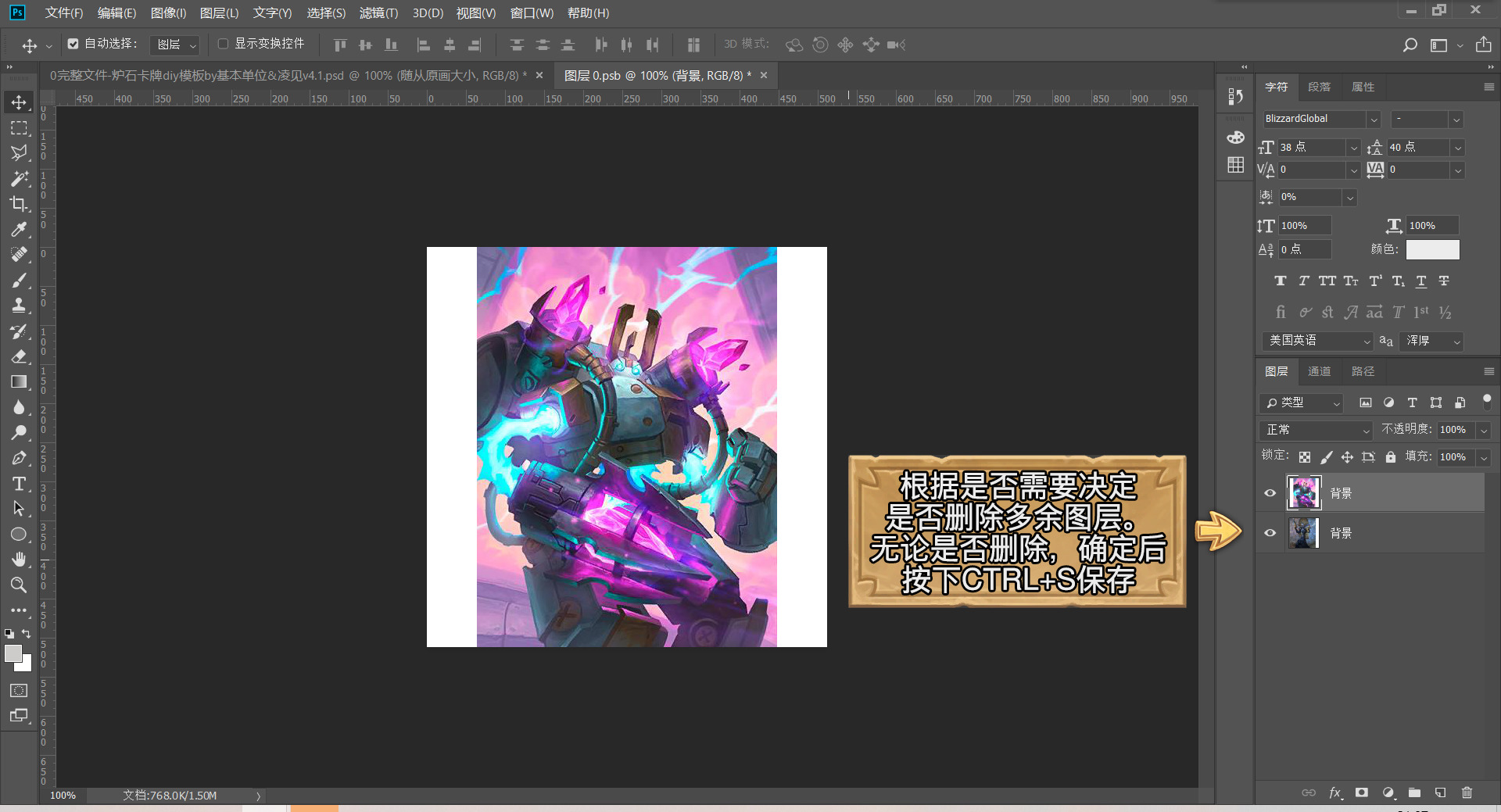Select the Dodge tool

point(19,432)
